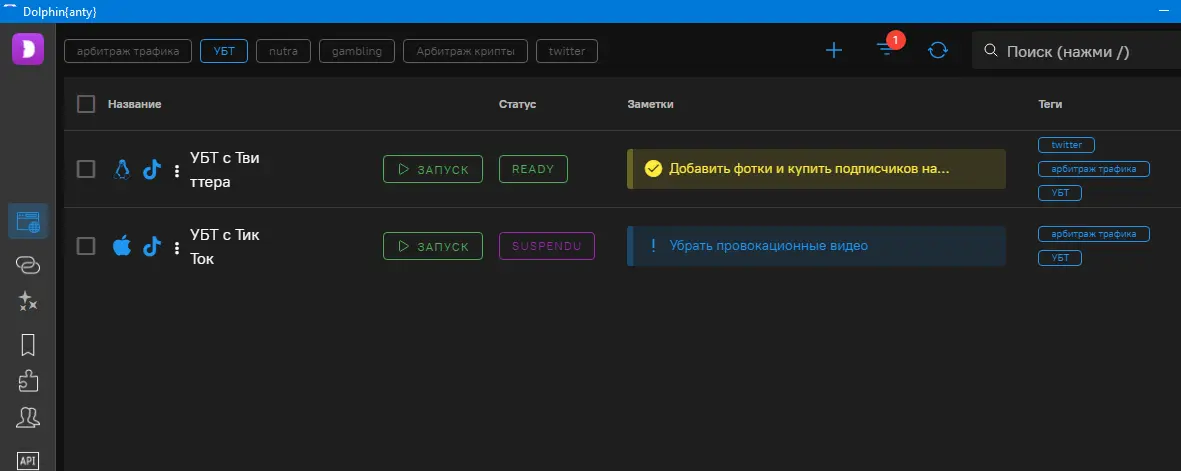
Task: Click READY status badge
Action: (533, 170)
